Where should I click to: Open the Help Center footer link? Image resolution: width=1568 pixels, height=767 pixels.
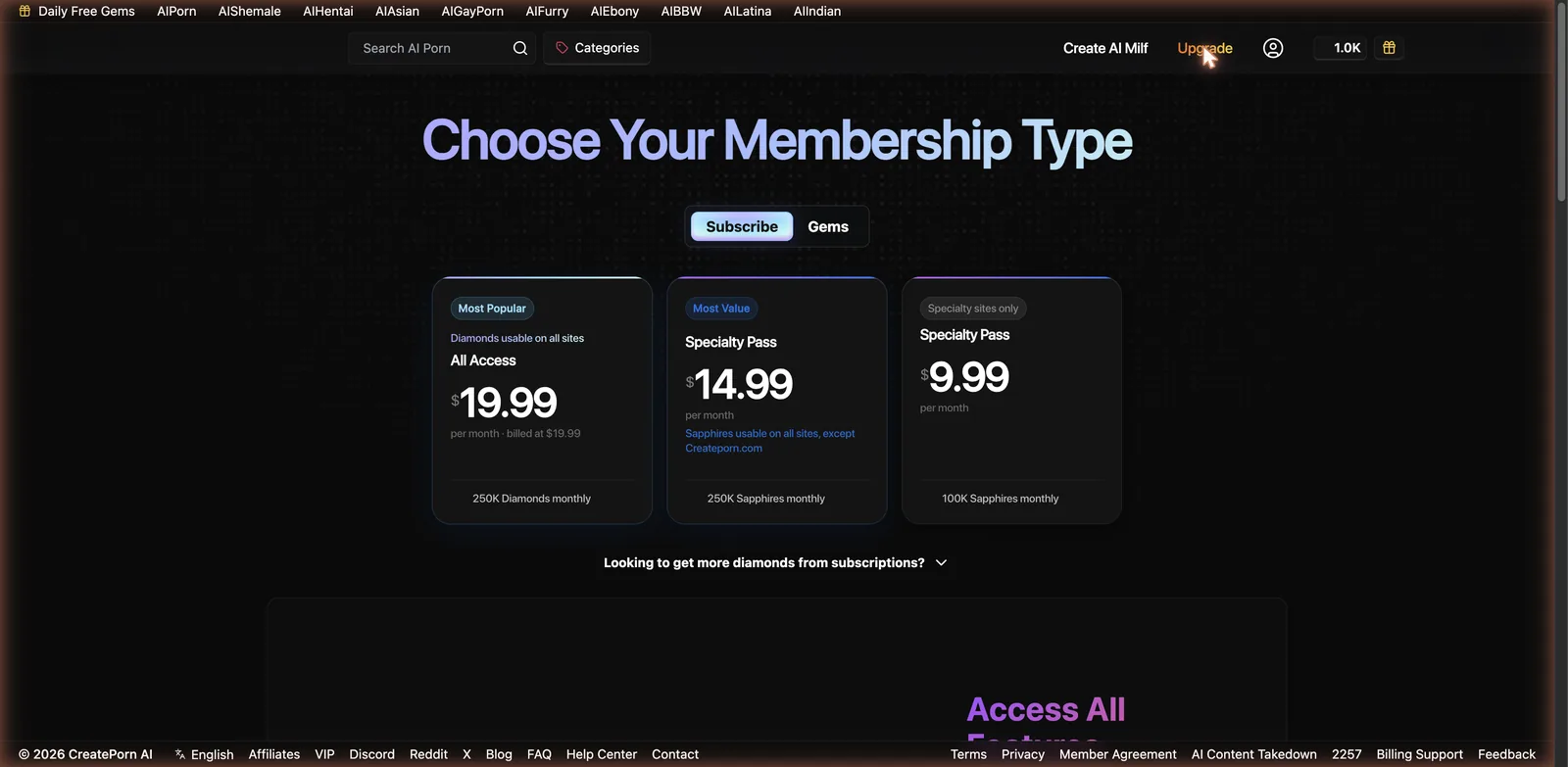click(602, 754)
